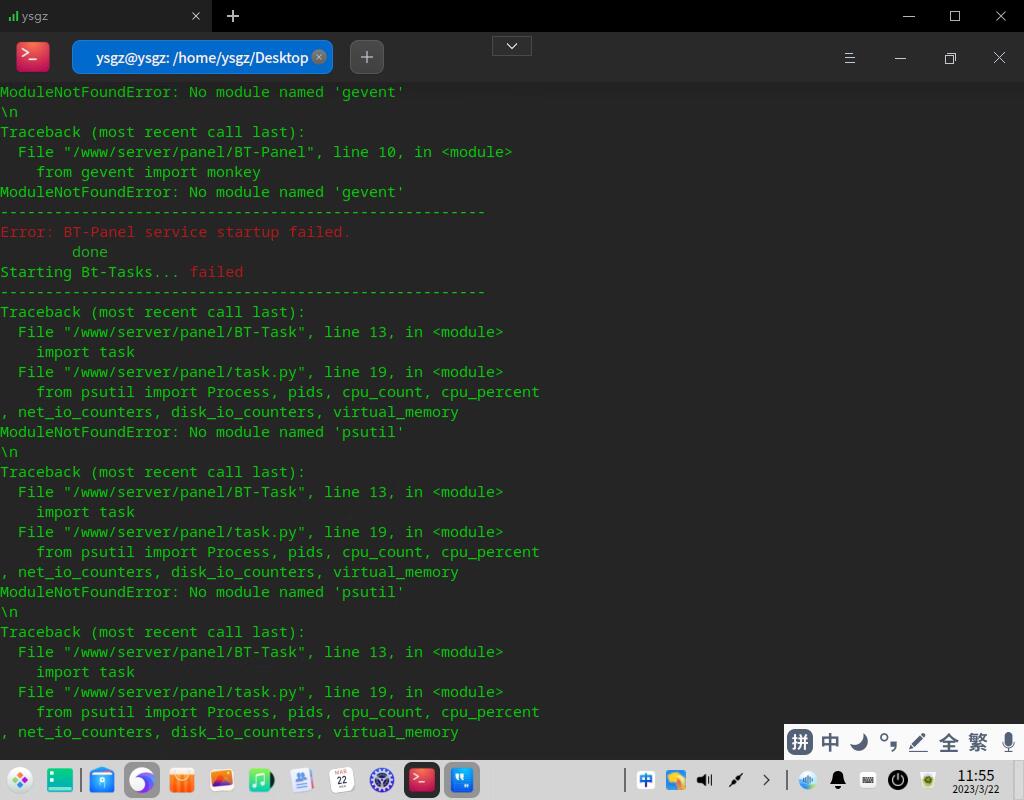Open the on-screen keyboard tray icon
The width and height of the screenshot is (1024, 800).
(x=868, y=780)
